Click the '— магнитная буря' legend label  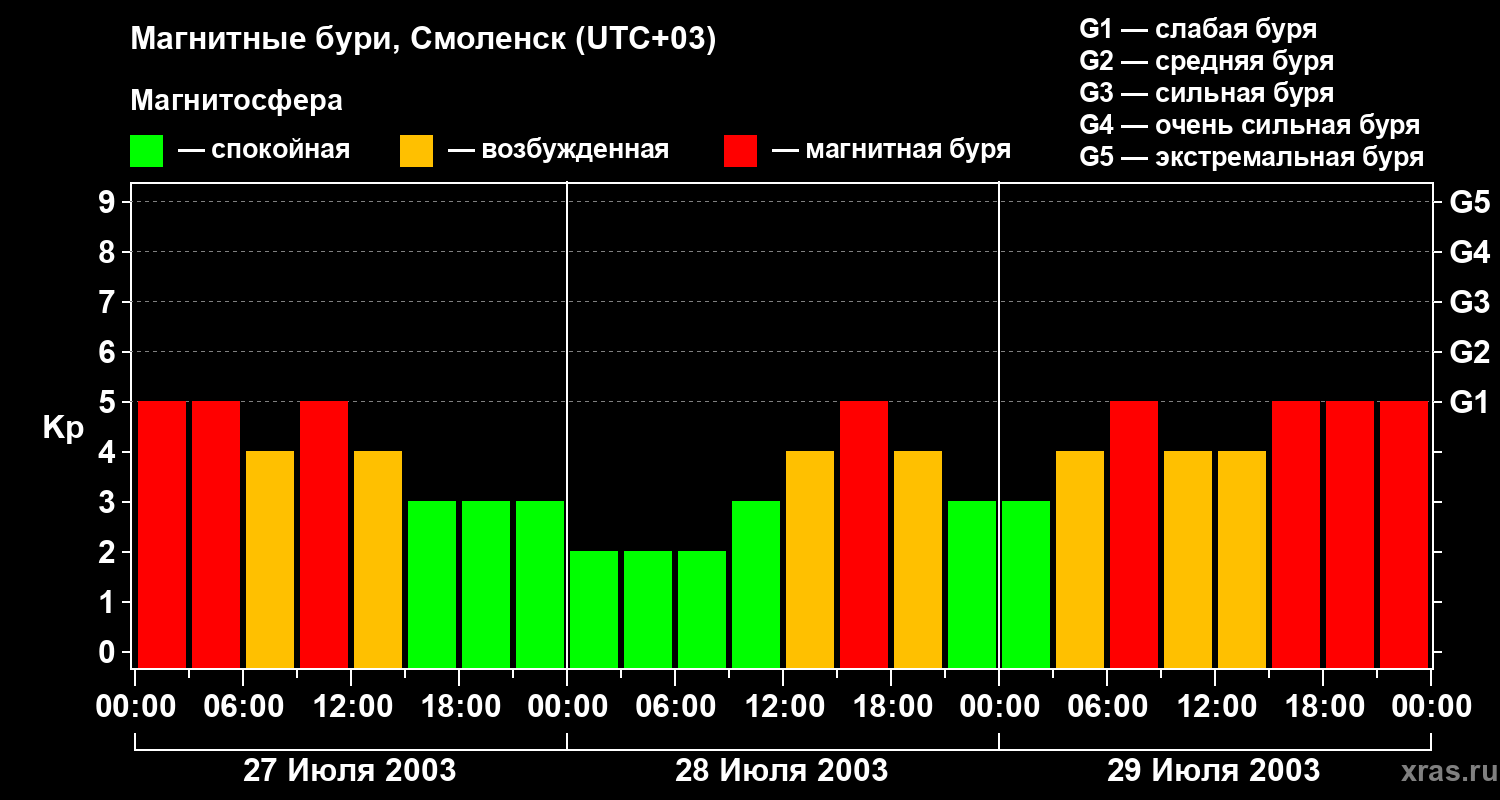pos(891,150)
